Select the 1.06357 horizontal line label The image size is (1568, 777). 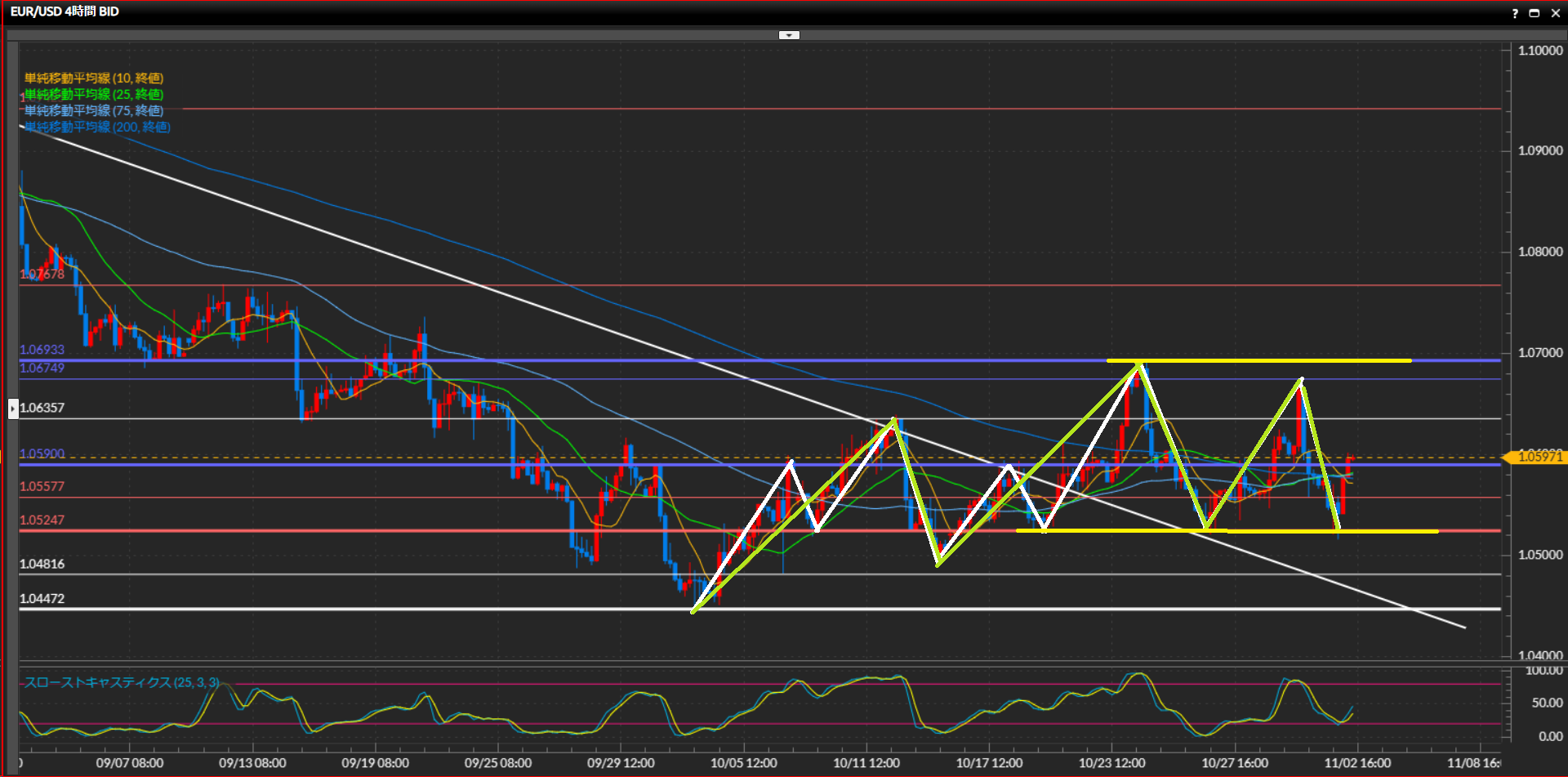tap(42, 408)
